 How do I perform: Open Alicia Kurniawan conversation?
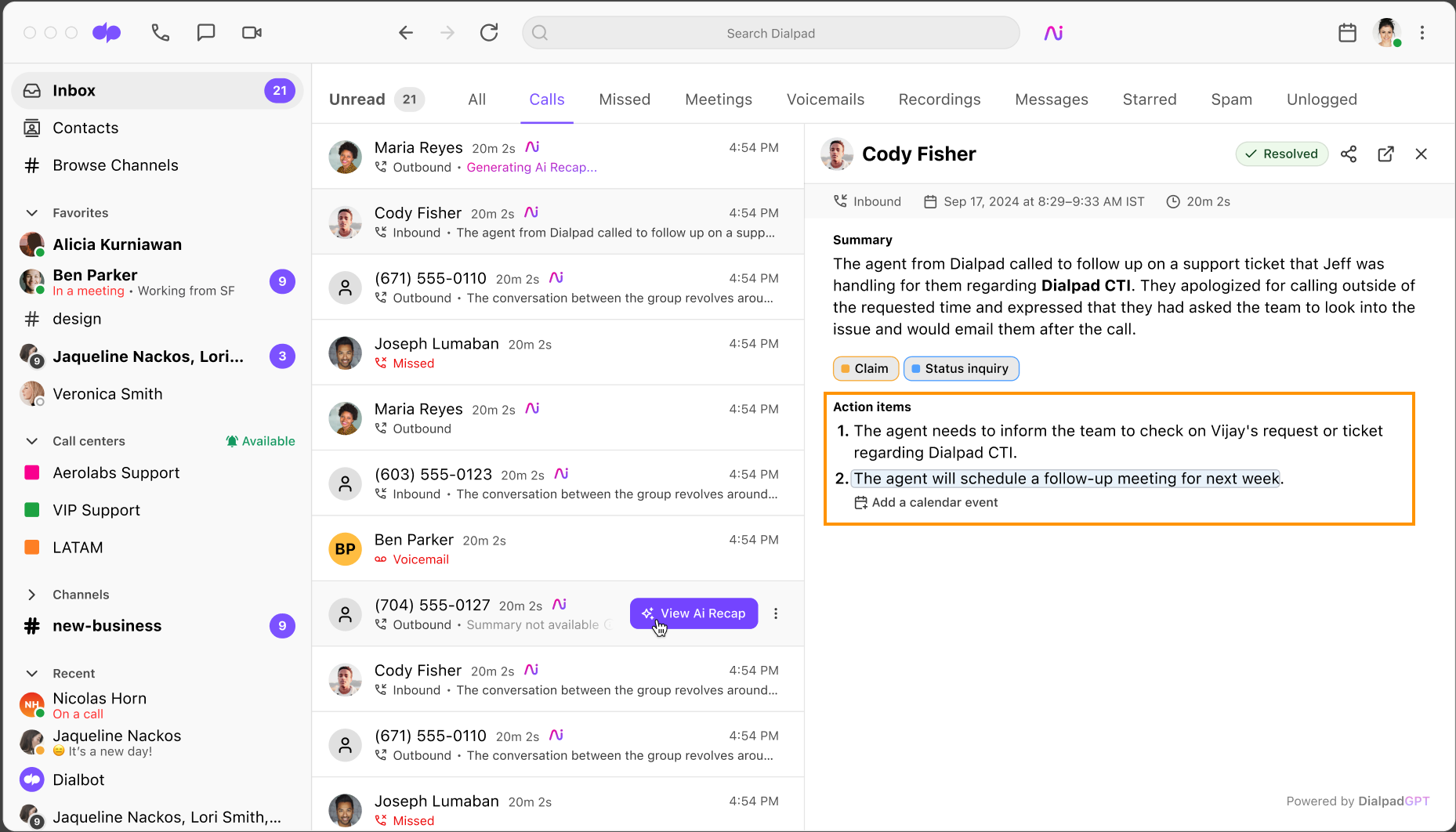coord(157,244)
